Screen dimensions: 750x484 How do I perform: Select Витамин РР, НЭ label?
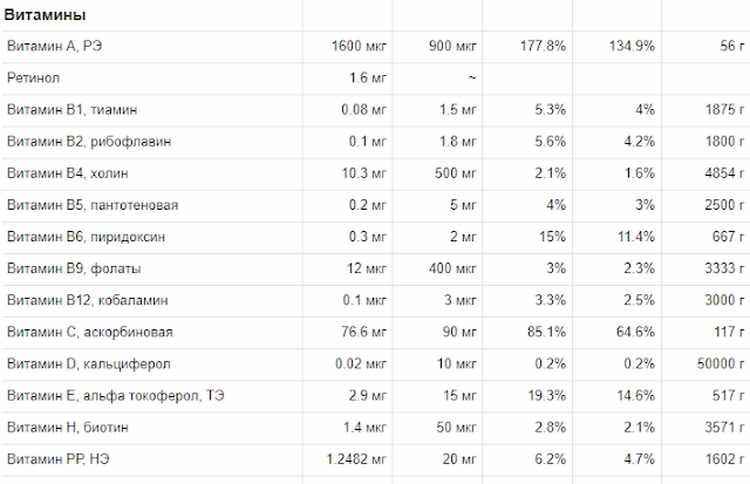click(x=58, y=460)
